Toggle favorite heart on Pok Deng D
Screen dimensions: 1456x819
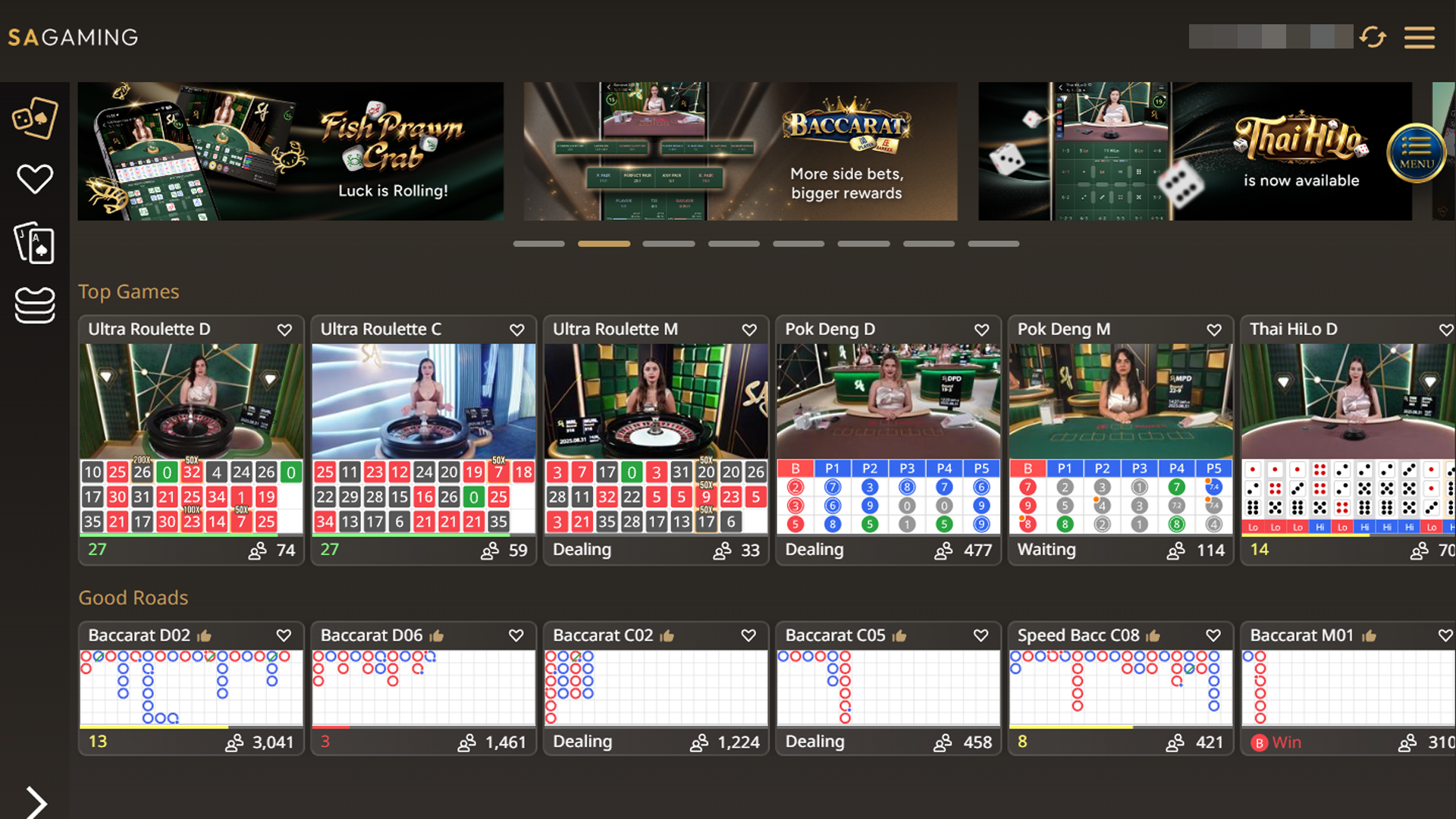(x=981, y=330)
